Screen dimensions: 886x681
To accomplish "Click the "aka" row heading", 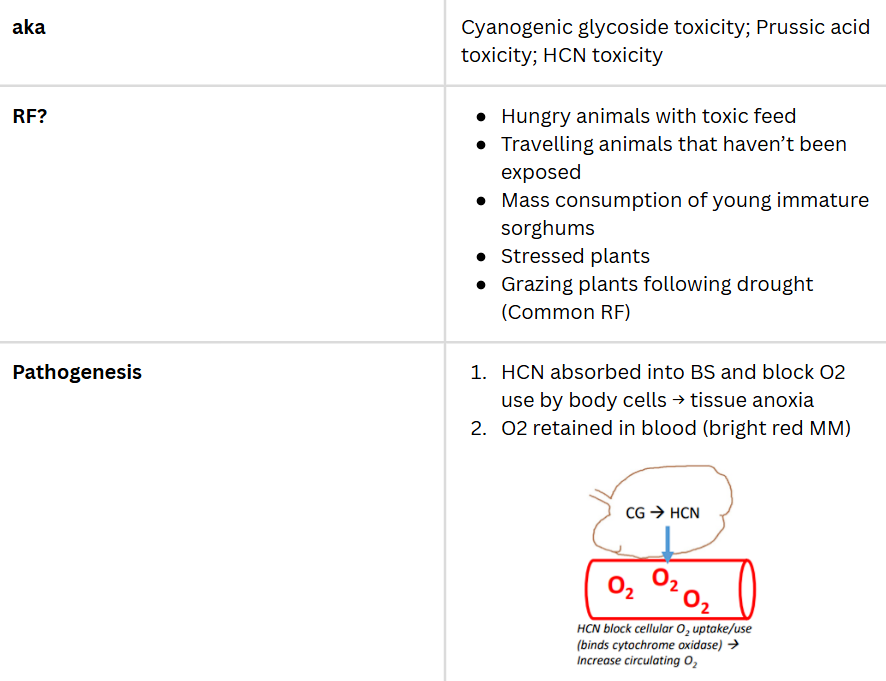I will 28,27.
